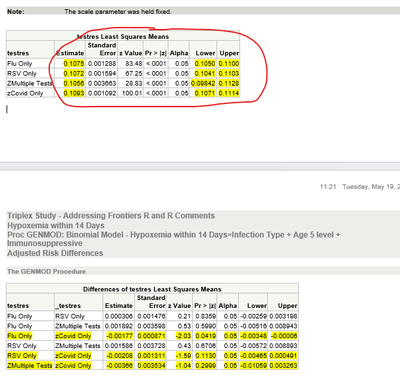This screenshot has height=377, width=400.
Task: Click the Upper limit 0.1114 cell
Action: coord(229,93)
